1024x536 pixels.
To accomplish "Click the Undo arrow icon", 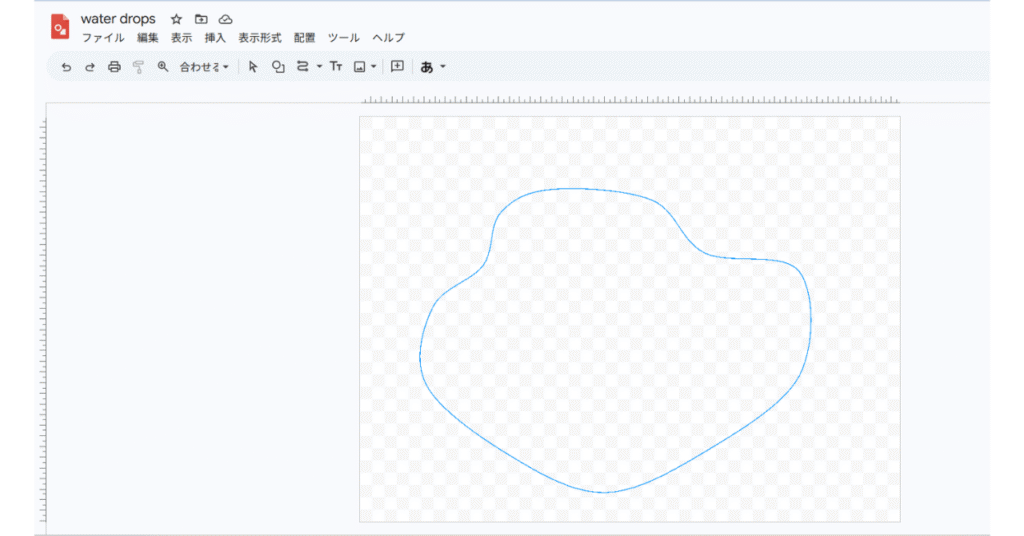I will (66, 67).
